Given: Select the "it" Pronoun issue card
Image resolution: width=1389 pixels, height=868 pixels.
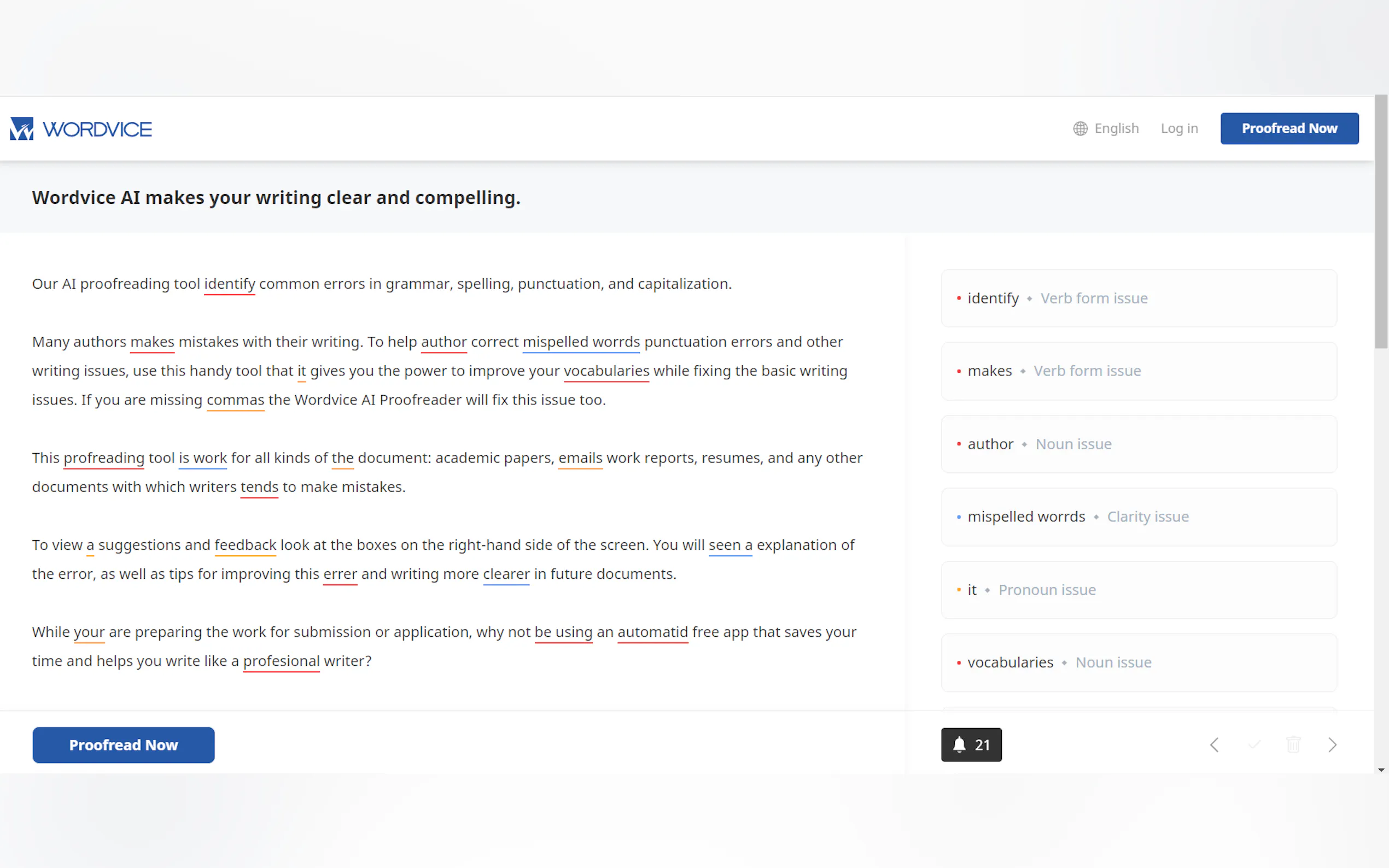Looking at the screenshot, I should (1138, 590).
